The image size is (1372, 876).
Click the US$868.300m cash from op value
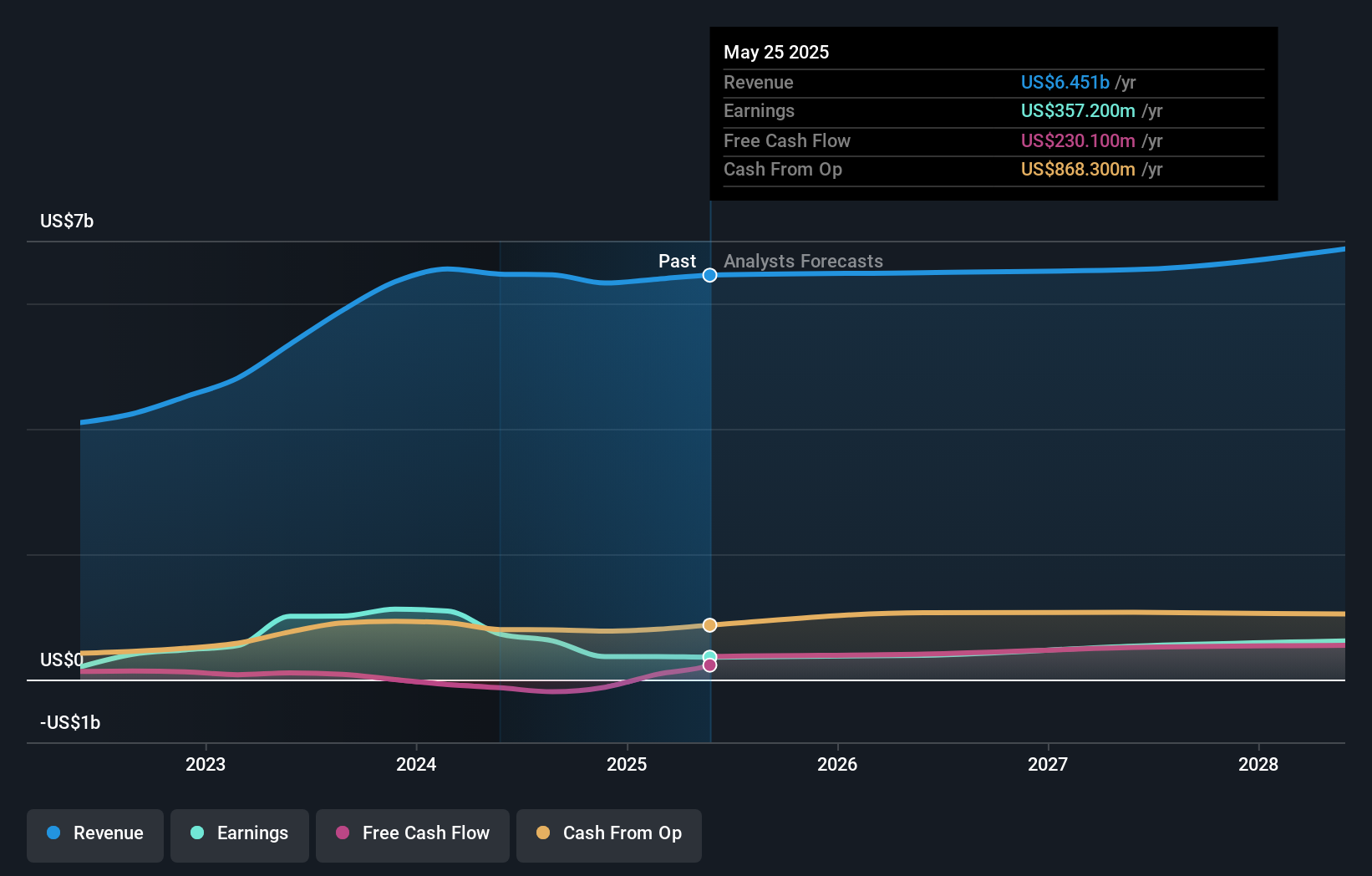(x=1078, y=169)
